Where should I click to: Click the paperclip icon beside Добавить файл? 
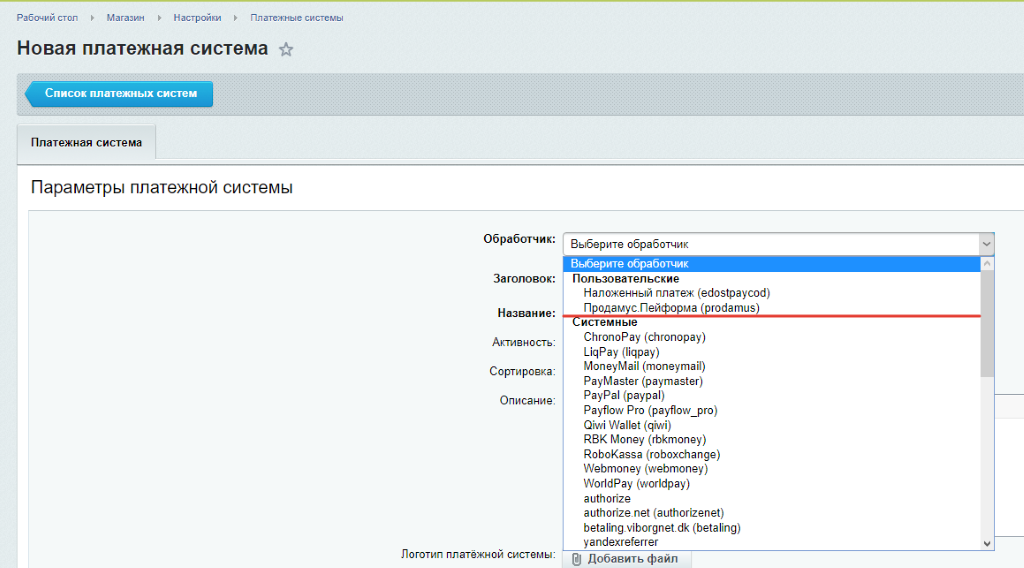coord(576,559)
